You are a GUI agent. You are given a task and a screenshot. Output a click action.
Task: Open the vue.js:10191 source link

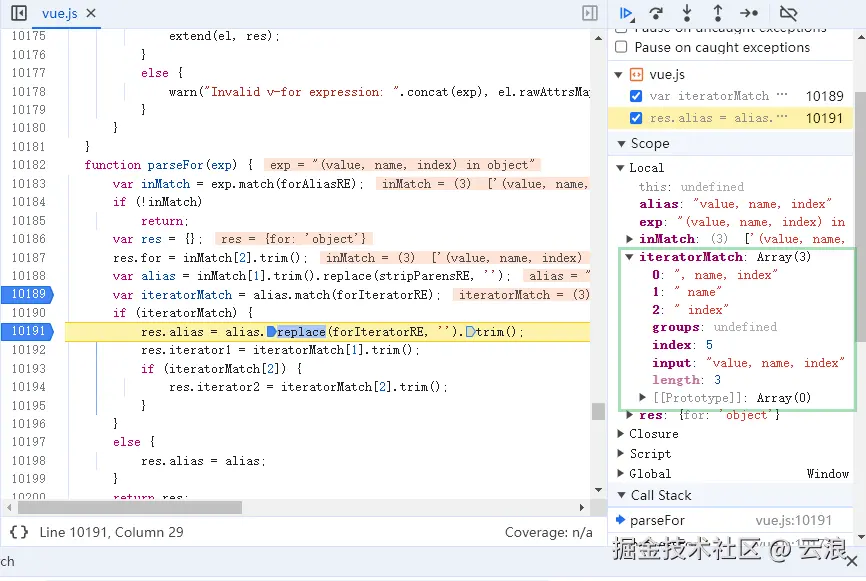pos(793,520)
